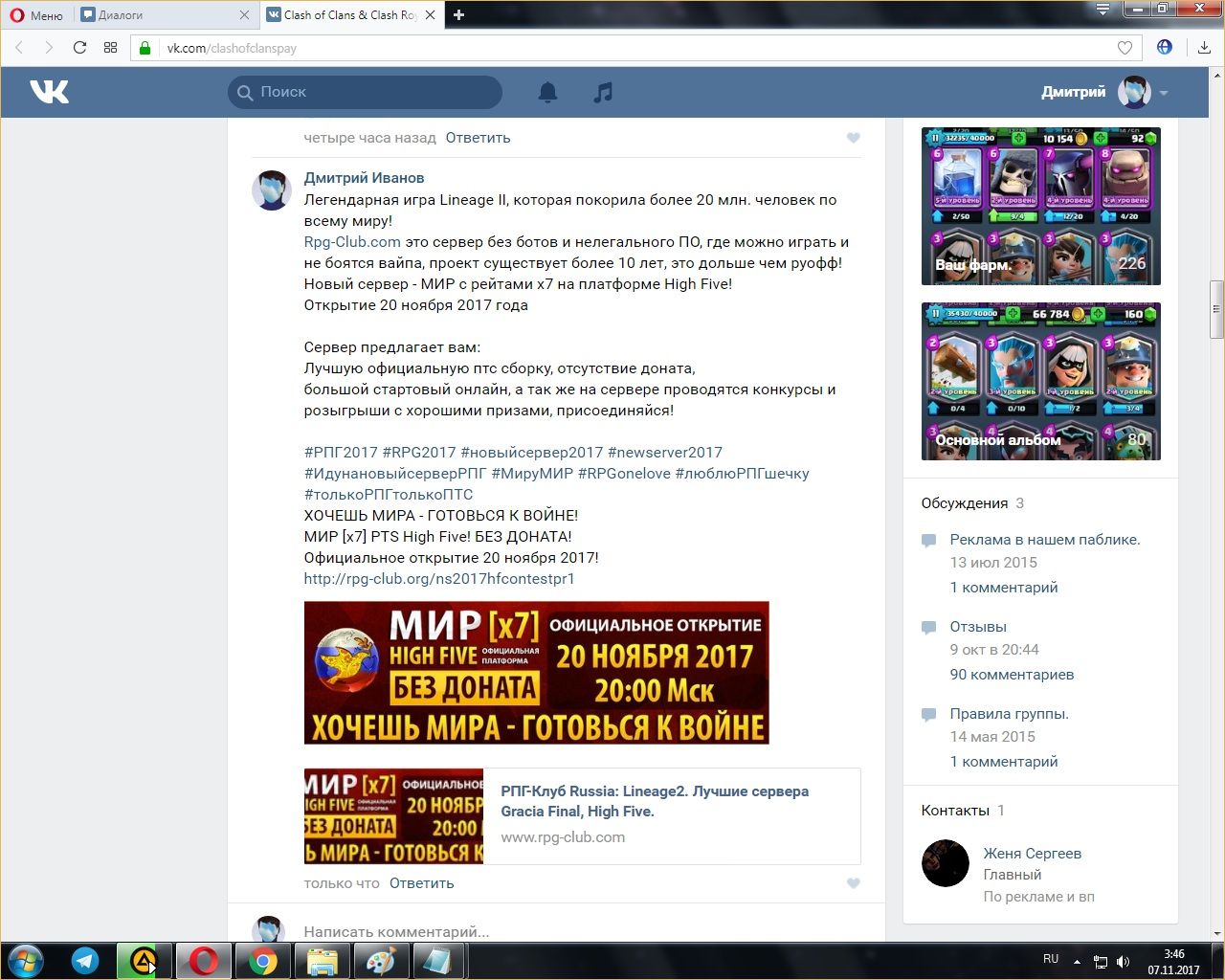Screen dimensions: 1225x980
Task: Open hashtag #РПГ2017
Action: coord(341,453)
